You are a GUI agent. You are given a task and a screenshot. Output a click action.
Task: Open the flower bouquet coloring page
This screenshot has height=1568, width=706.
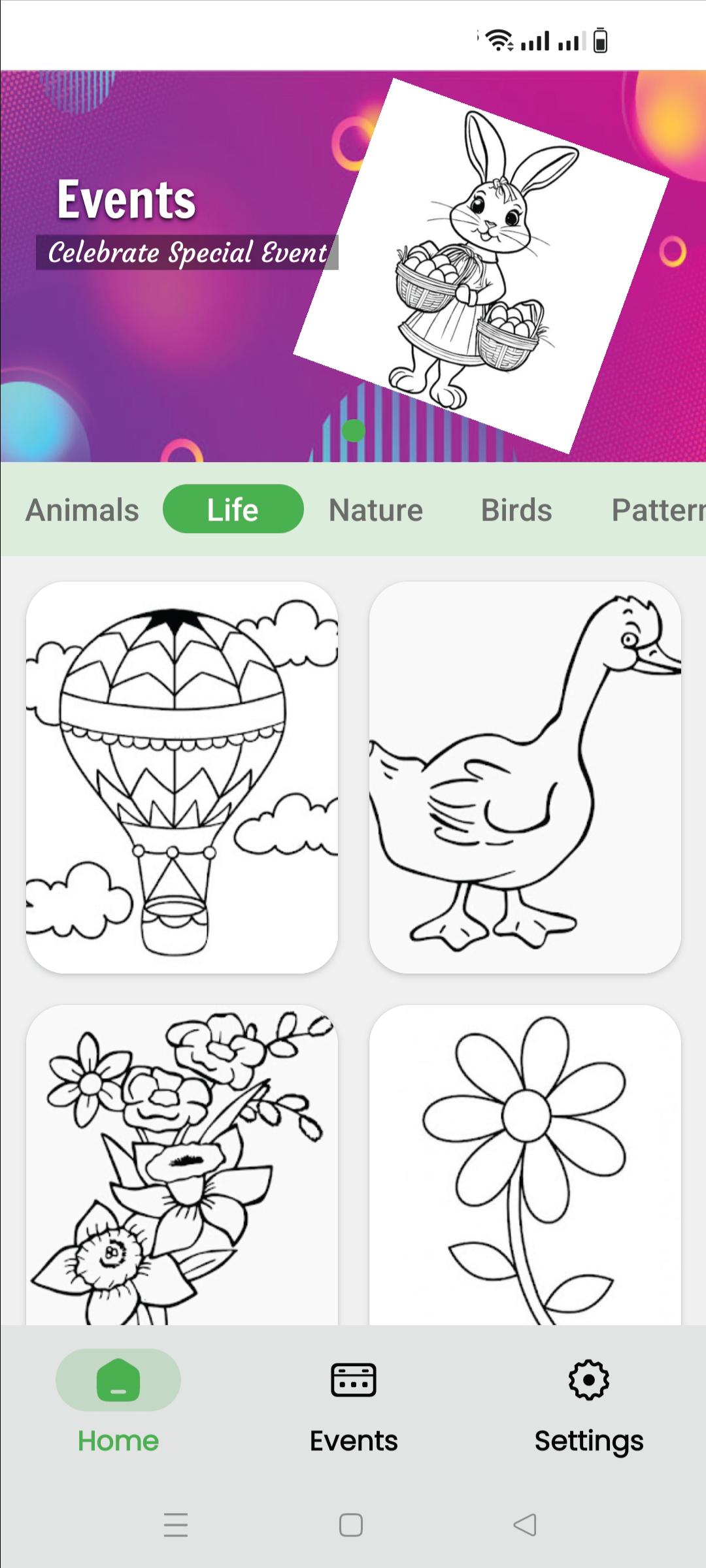tap(182, 1165)
